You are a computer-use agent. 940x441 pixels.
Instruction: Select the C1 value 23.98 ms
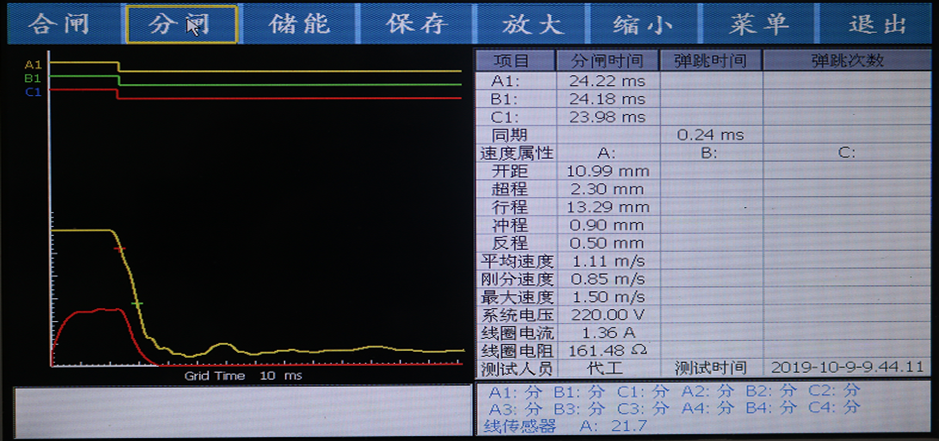608,116
